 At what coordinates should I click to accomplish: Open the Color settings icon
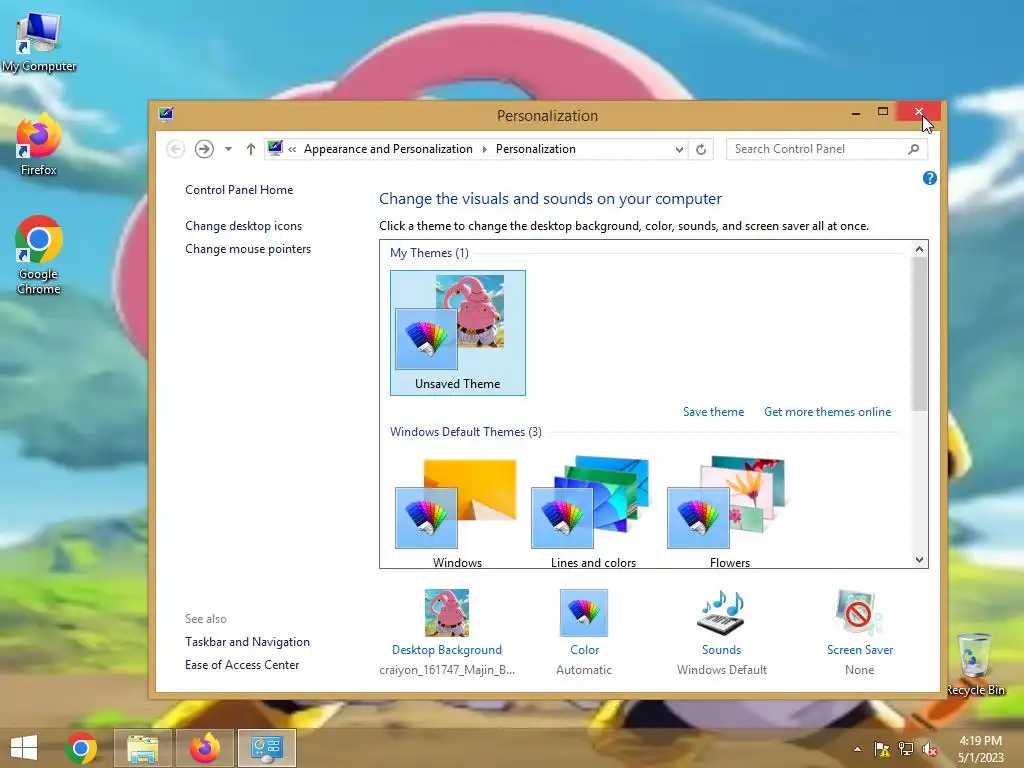coord(584,613)
